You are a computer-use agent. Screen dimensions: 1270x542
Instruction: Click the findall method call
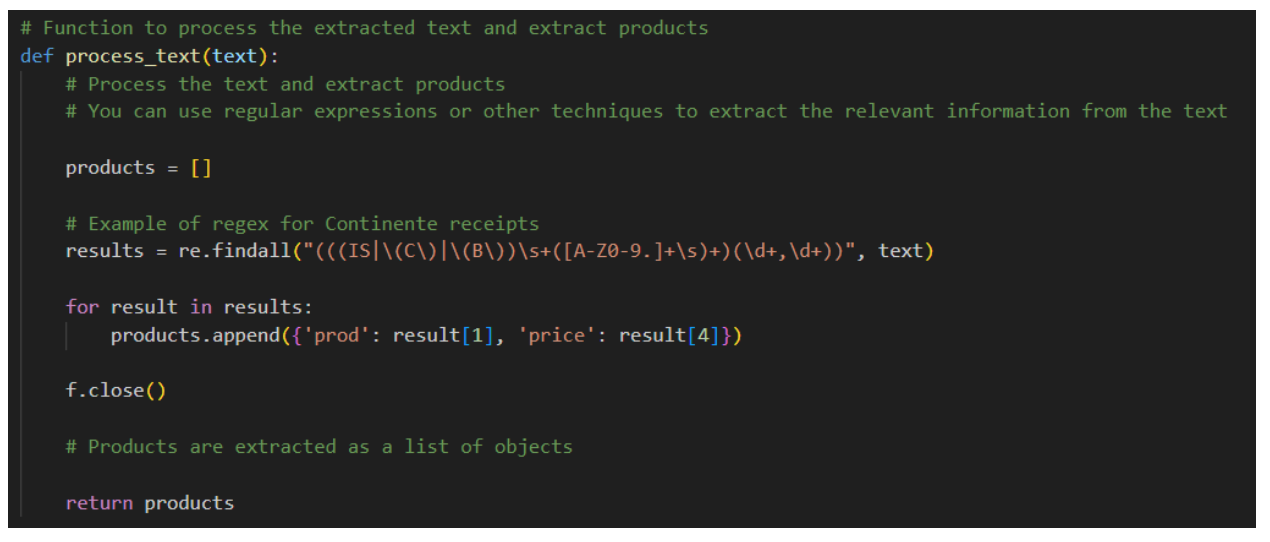pos(252,251)
